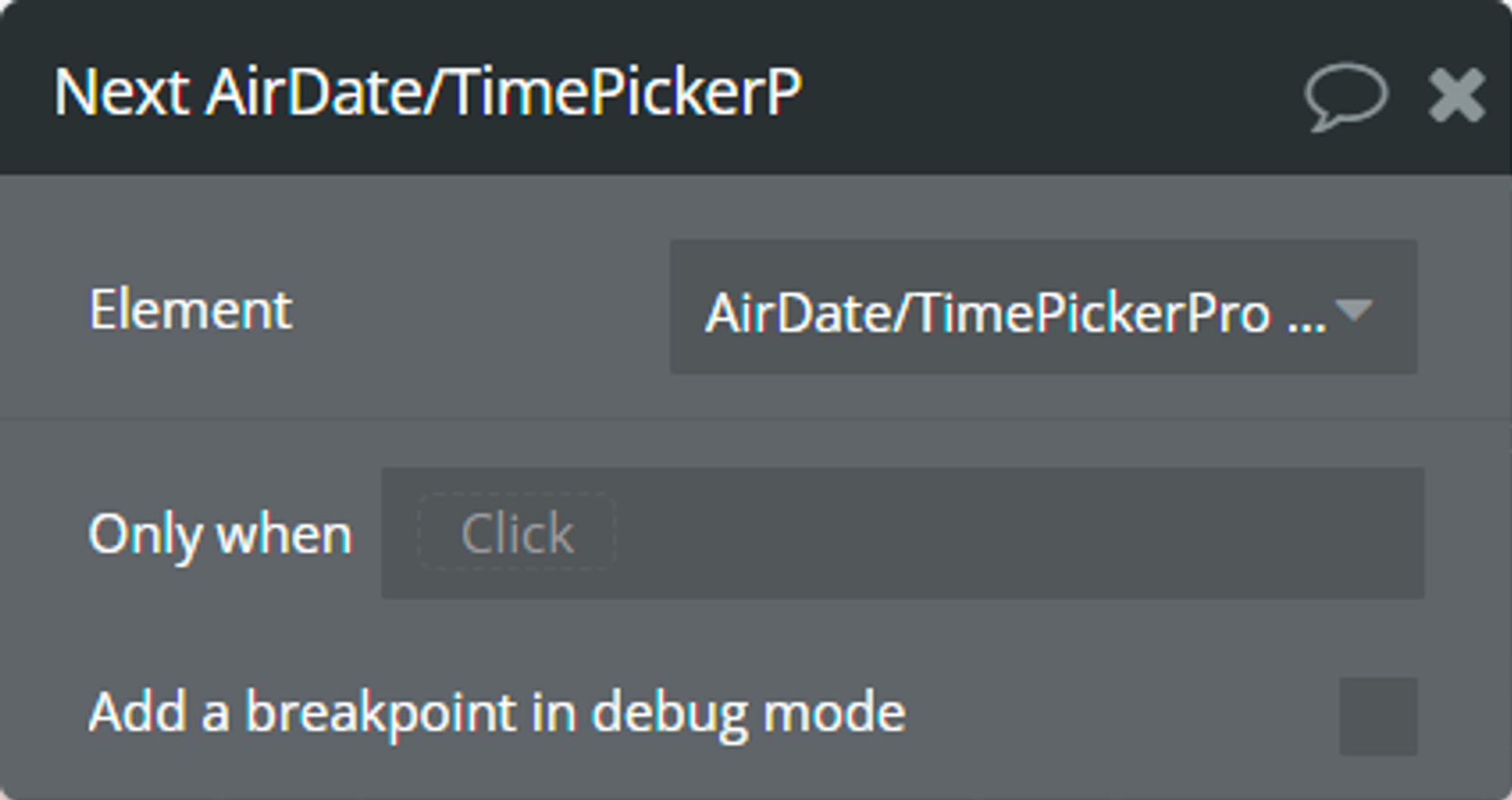The image size is (1512, 800).
Task: Add a note via the comment icon
Action: tap(1346, 96)
